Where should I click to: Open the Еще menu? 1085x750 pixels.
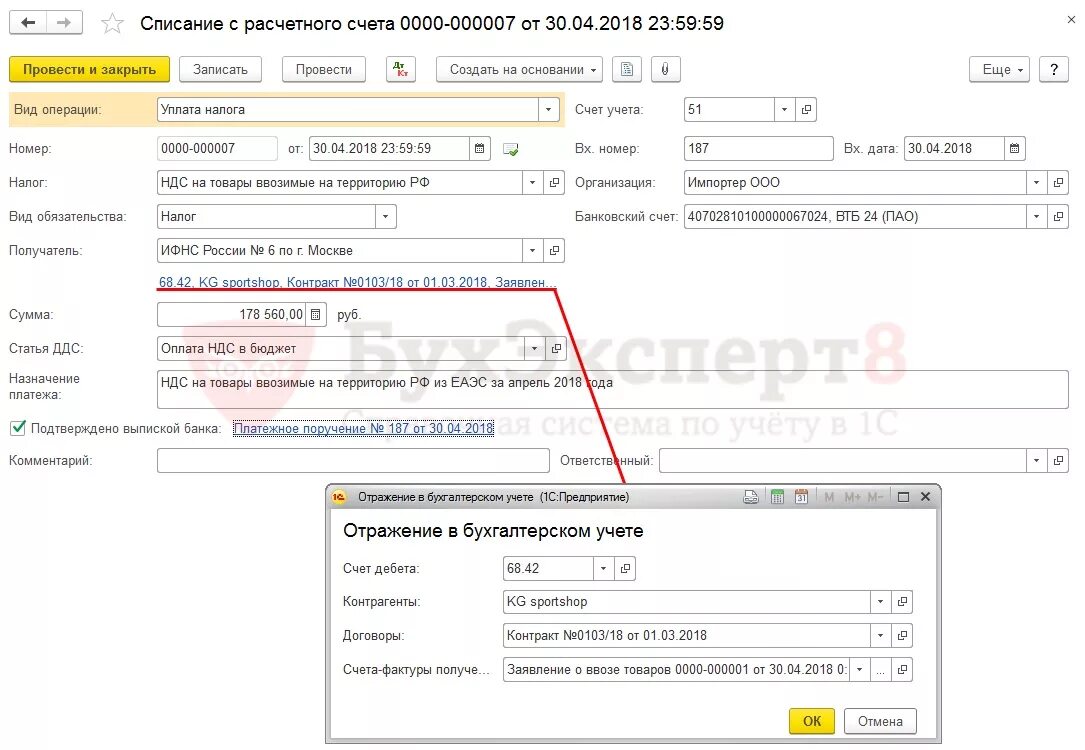[1000, 69]
